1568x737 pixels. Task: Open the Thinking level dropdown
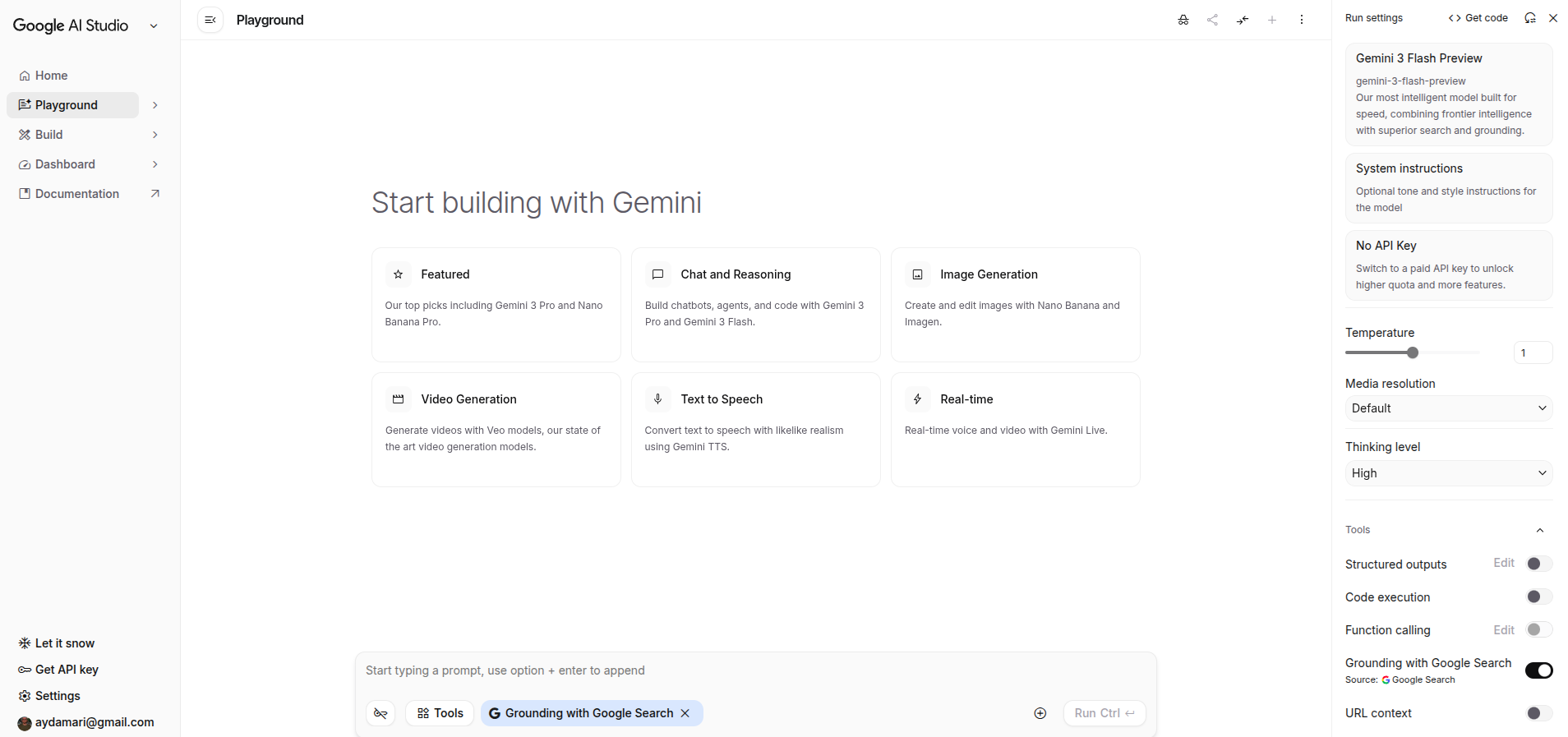click(1449, 473)
